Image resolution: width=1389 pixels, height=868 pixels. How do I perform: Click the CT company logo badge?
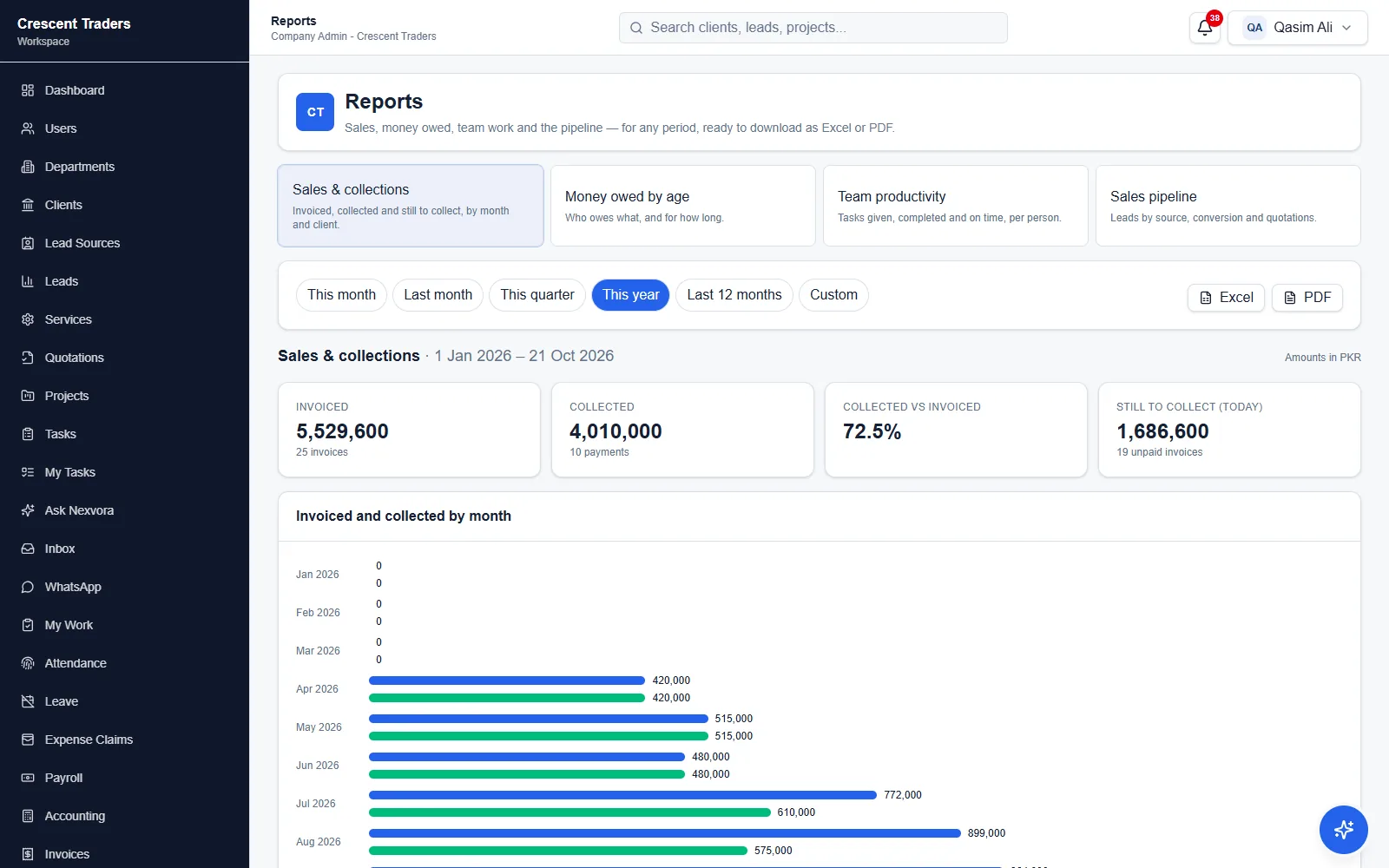[315, 112]
